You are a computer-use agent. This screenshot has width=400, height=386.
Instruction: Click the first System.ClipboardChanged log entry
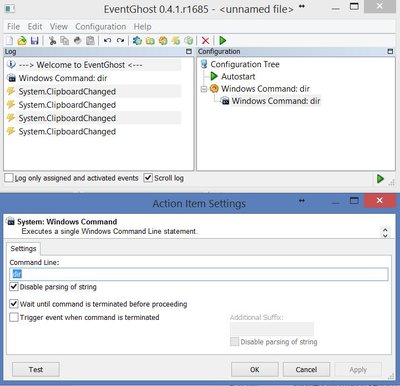pos(67,91)
